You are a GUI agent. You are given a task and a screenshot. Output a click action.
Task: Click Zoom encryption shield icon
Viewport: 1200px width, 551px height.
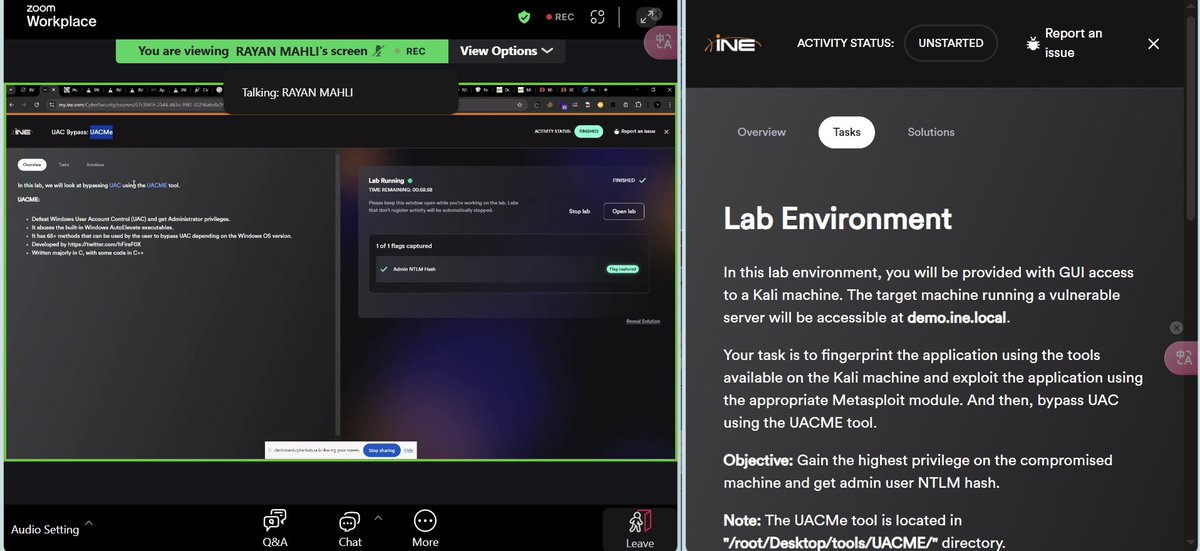pyautogui.click(x=524, y=17)
